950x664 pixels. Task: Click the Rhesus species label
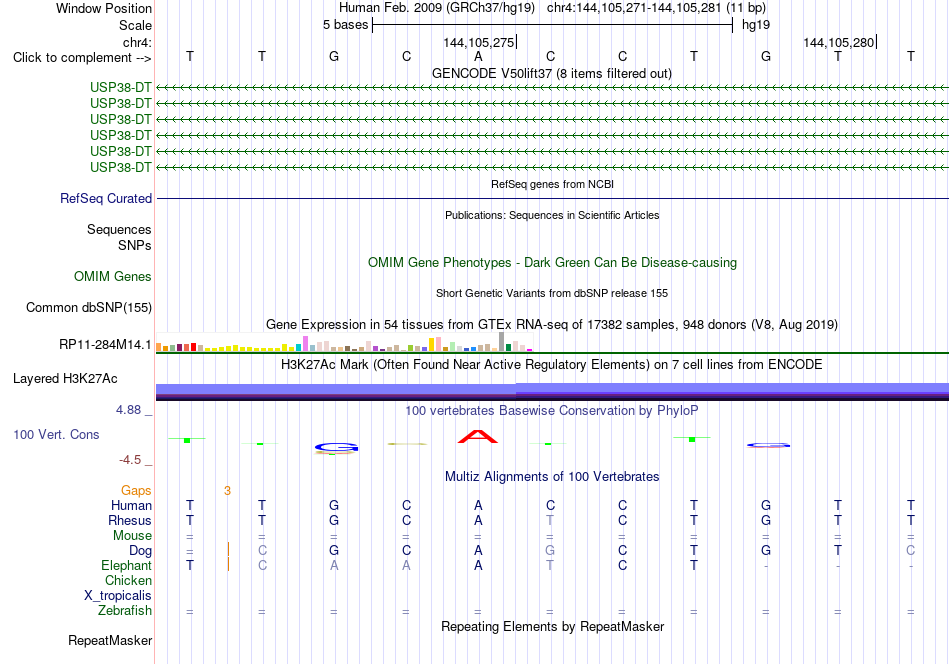[130, 520]
